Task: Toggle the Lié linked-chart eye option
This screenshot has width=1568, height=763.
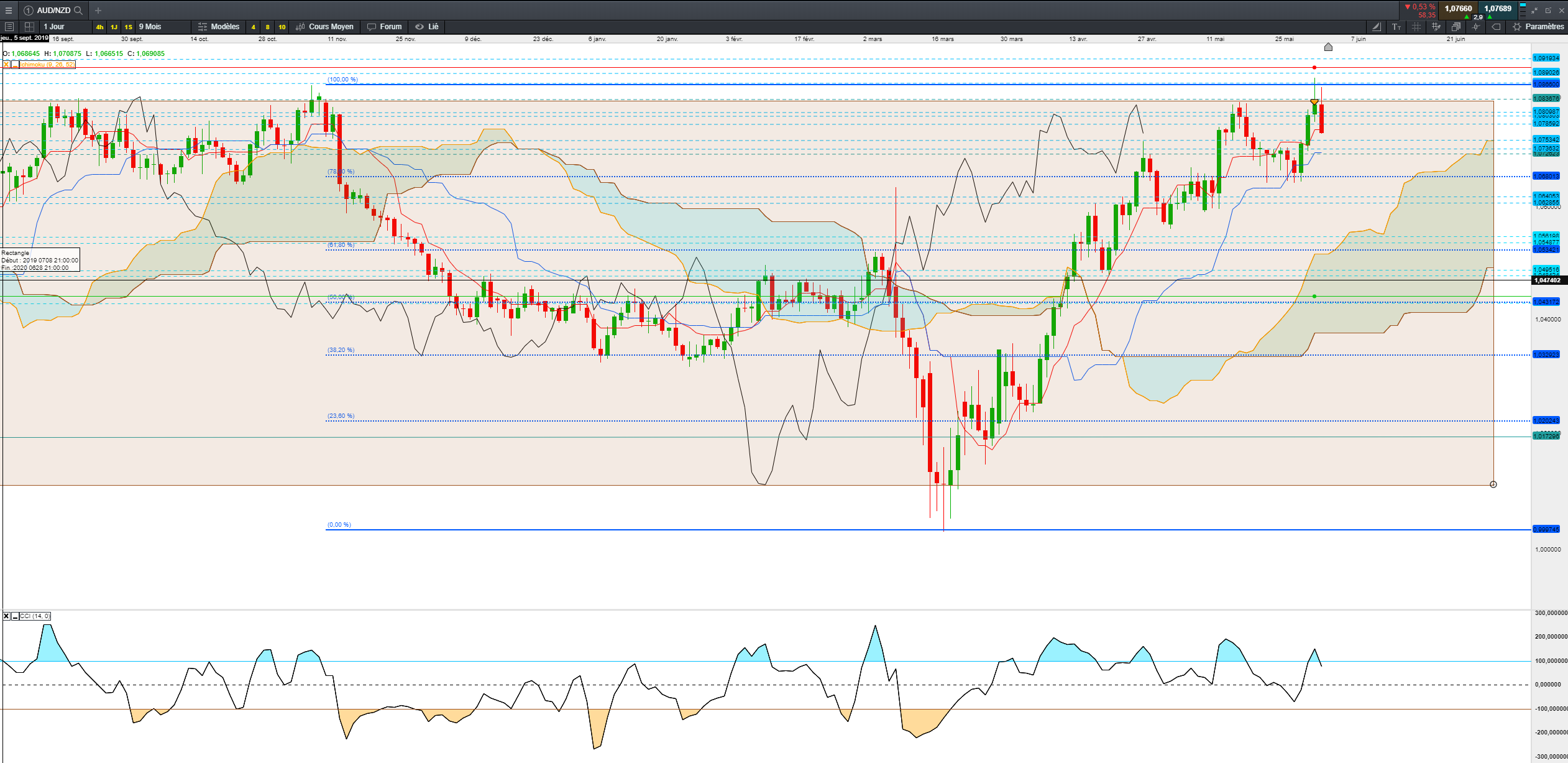Action: pos(427,27)
